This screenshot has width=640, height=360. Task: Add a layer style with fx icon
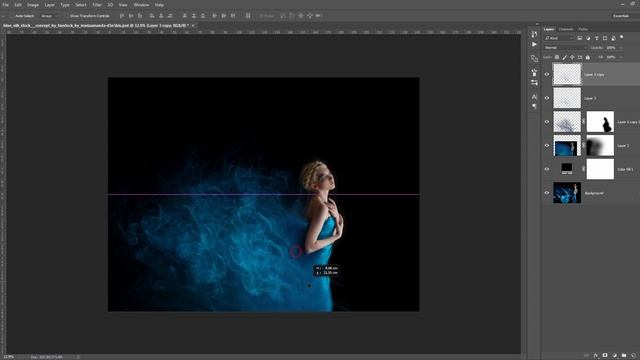[x=596, y=356]
